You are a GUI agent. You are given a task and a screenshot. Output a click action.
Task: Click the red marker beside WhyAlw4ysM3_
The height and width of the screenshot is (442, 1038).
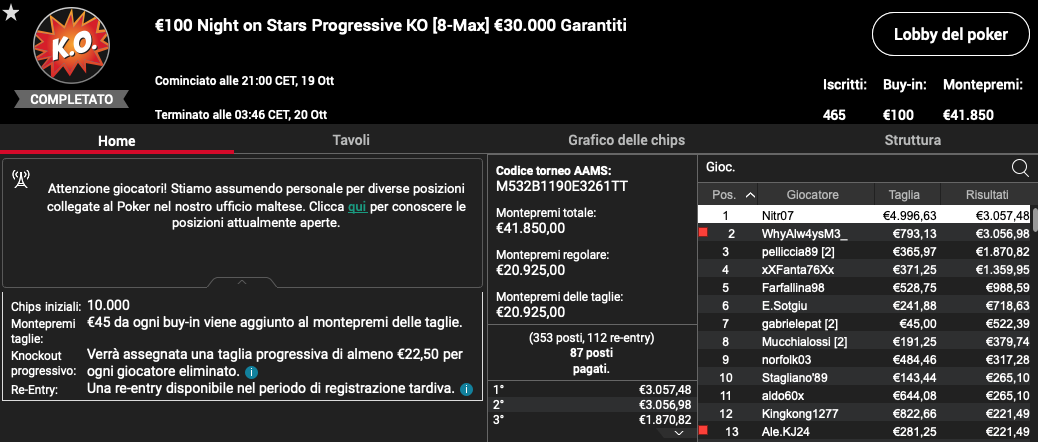point(703,232)
